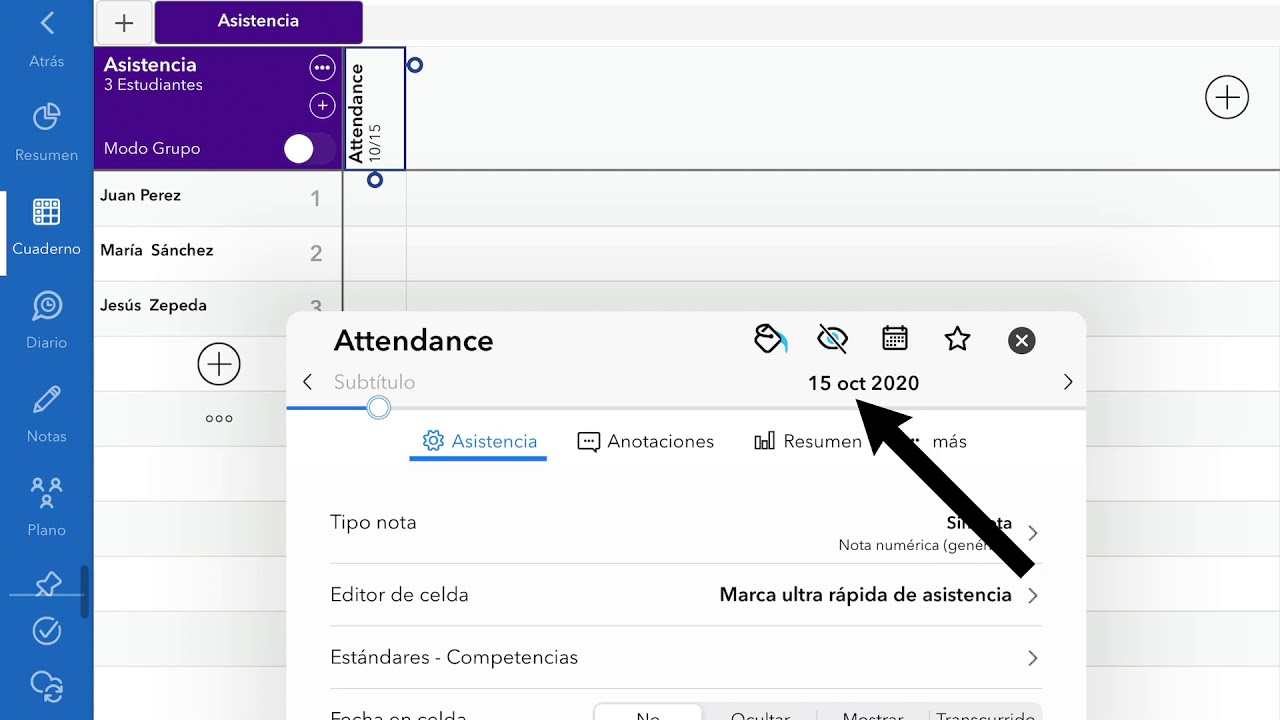Go to next column with right chevron
The width and height of the screenshot is (1280, 720).
coord(1067,382)
